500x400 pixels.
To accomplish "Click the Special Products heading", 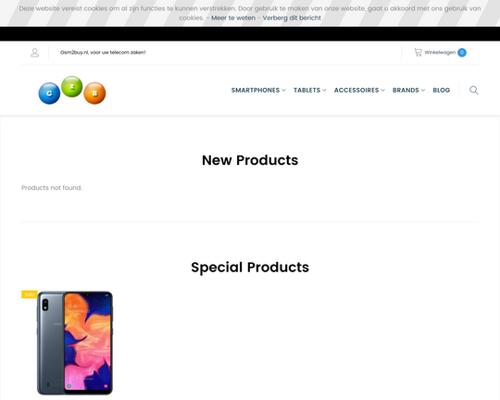I will [250, 267].
